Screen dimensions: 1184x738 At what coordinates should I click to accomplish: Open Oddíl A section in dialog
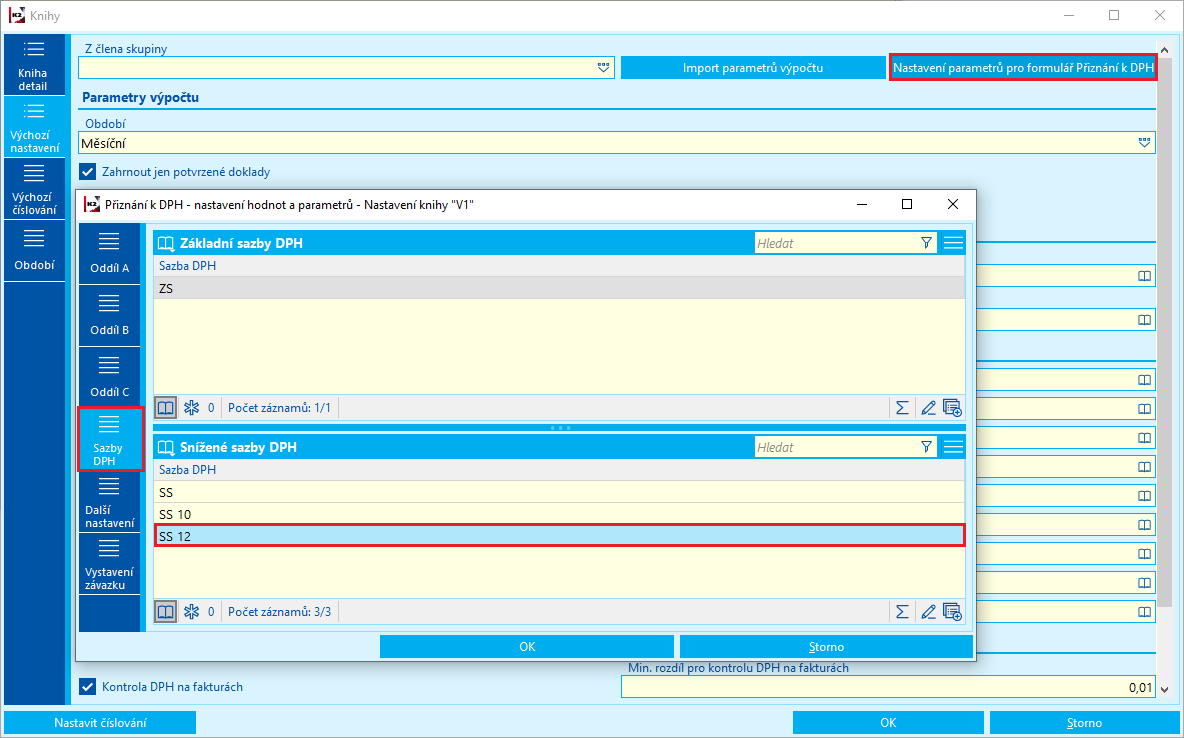coord(109,254)
